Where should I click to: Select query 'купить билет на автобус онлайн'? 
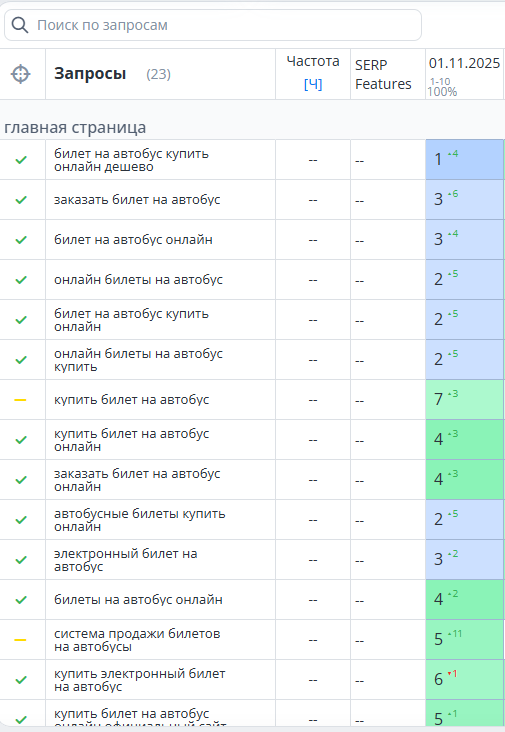click(x=131, y=440)
